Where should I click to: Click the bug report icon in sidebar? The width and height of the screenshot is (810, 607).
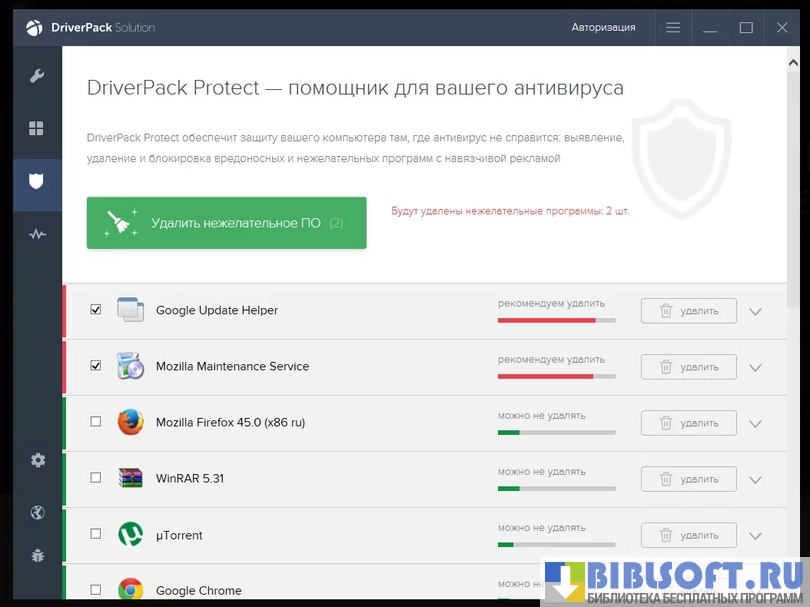tap(37, 554)
